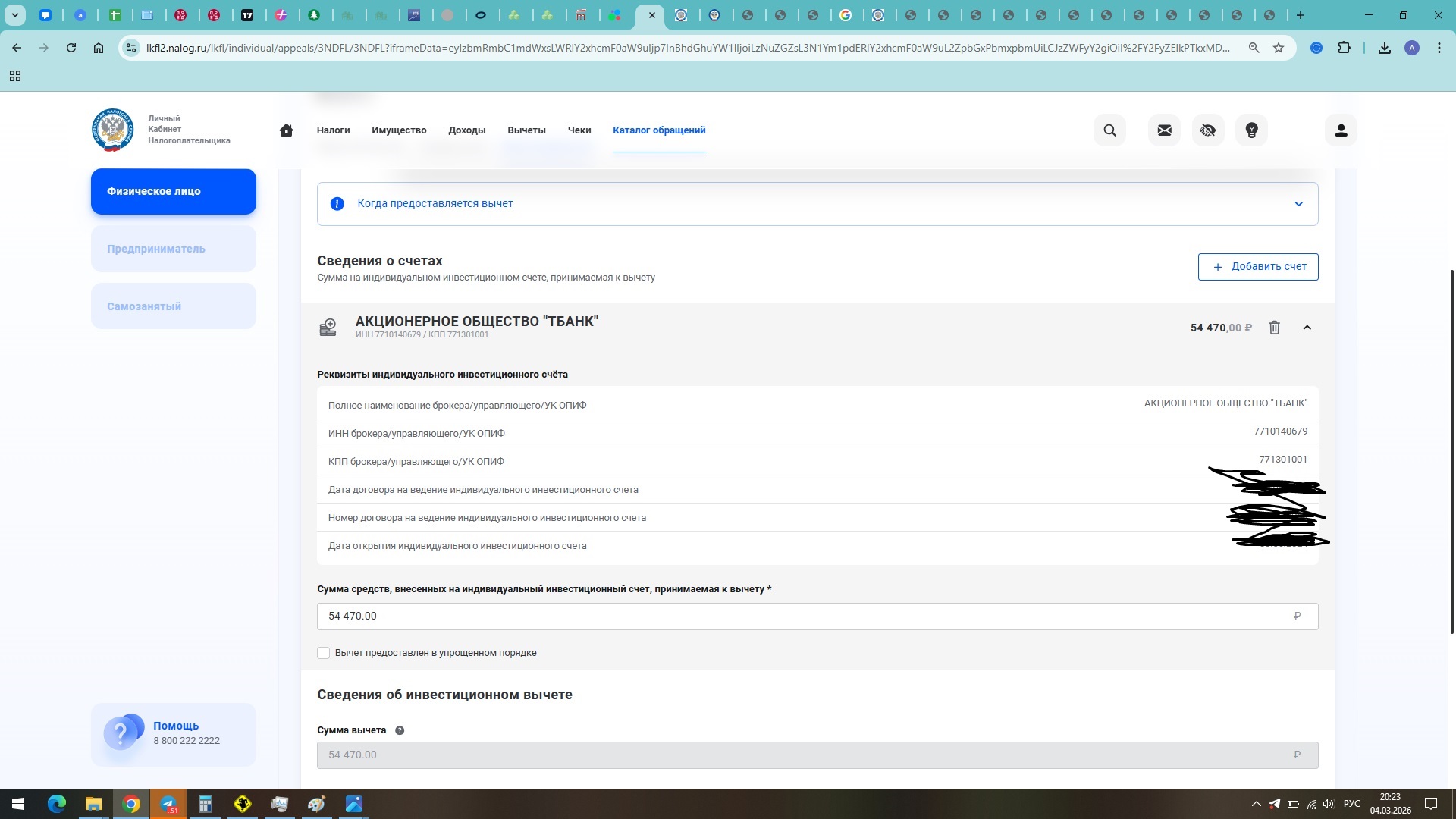Switch to Предприниматель profile button
Image resolution: width=1456 pixels, height=819 pixels.
(x=174, y=249)
